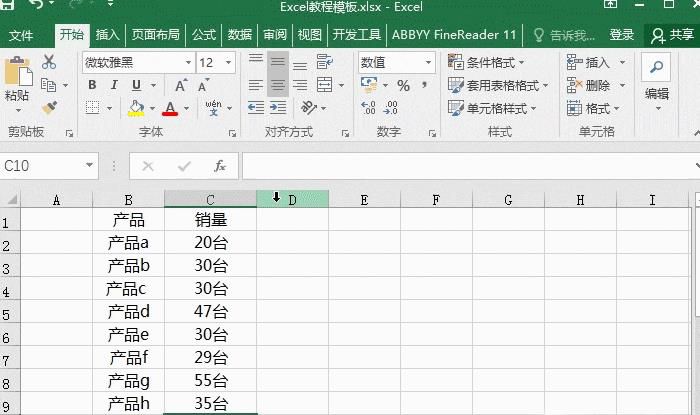Select all cells corner triangle

(x=11, y=199)
